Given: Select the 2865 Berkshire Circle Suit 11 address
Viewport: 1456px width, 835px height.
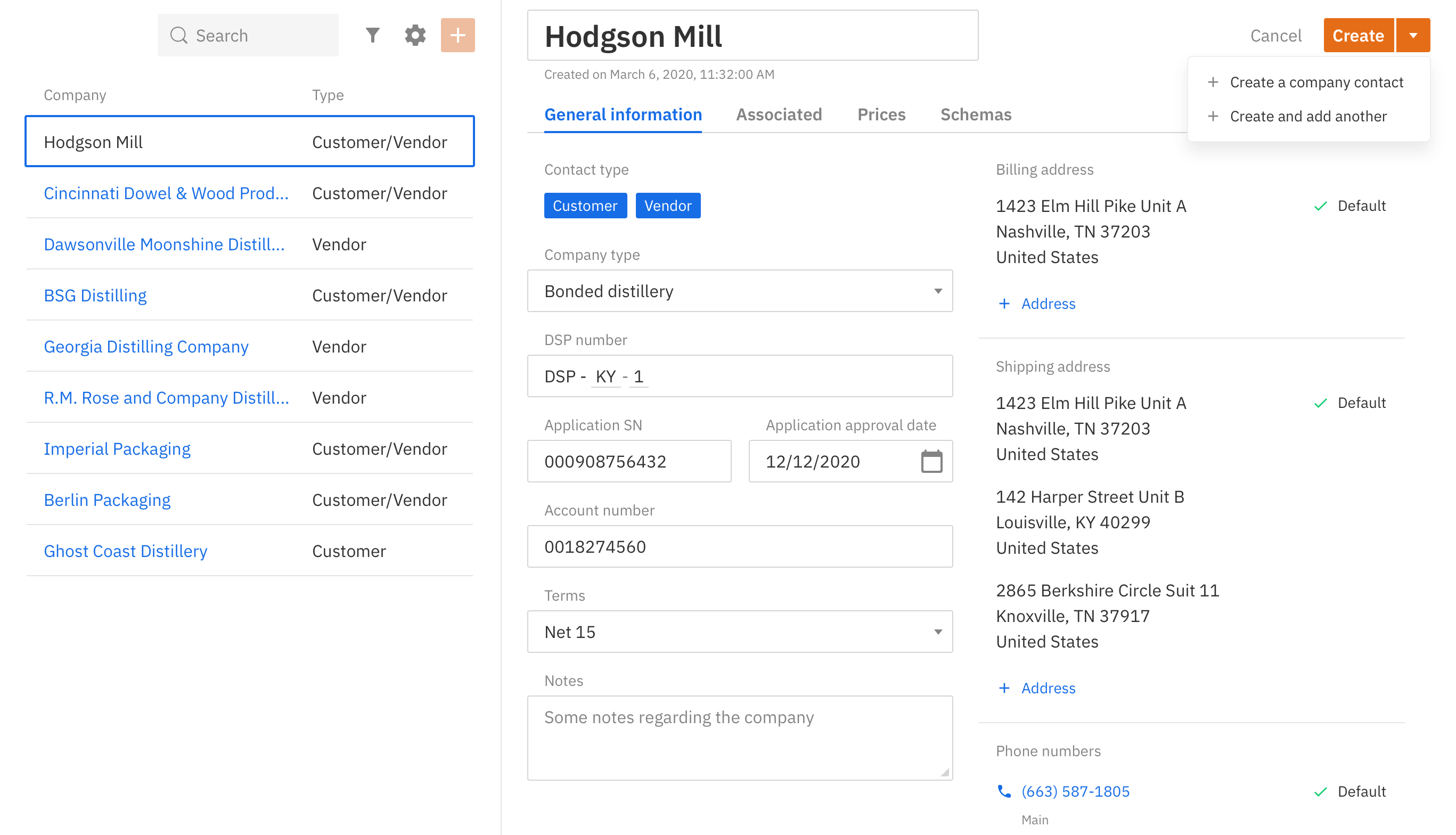Looking at the screenshot, I should 1107,616.
